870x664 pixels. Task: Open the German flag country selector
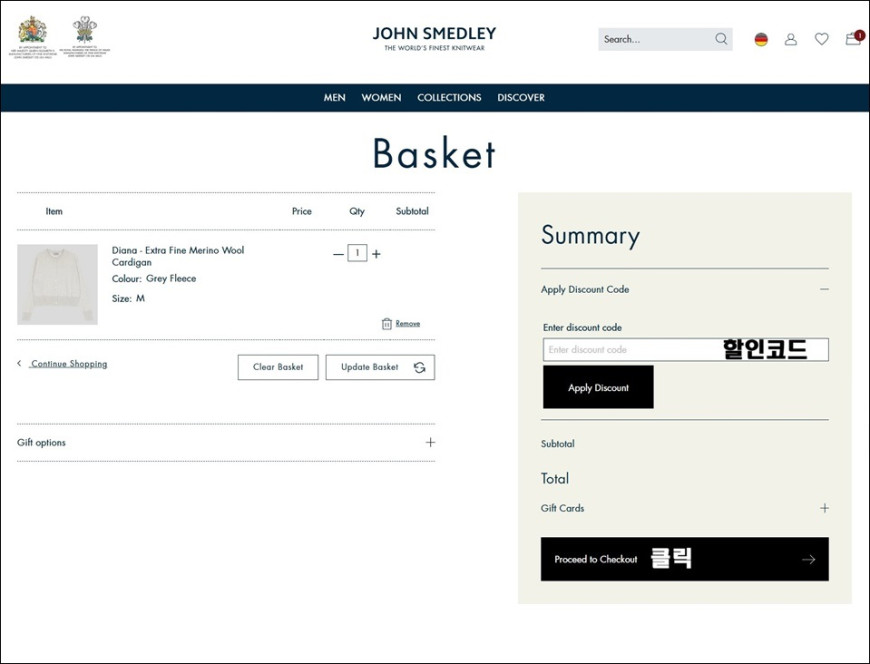[761, 39]
